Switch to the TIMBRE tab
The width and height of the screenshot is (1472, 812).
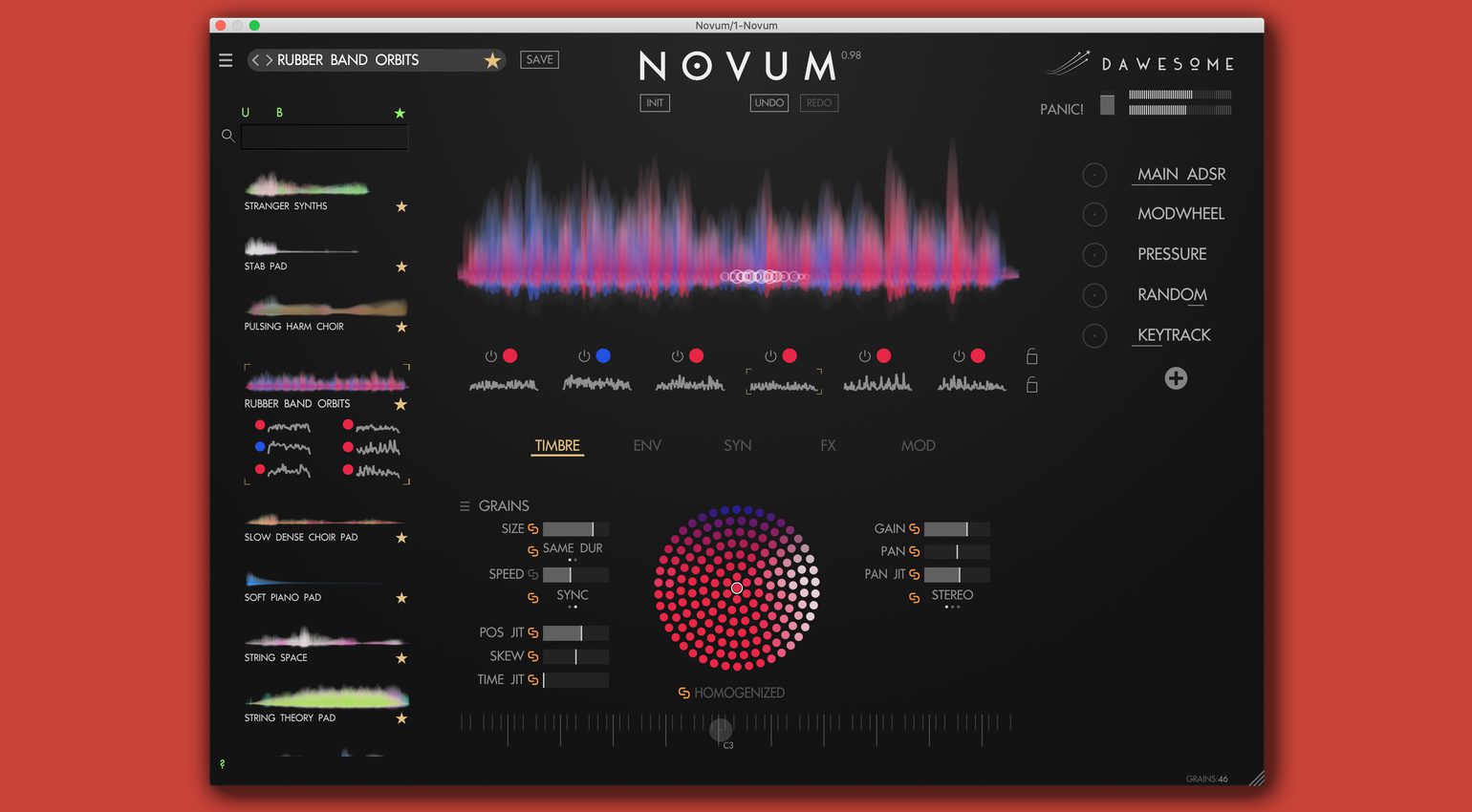[x=557, y=446]
